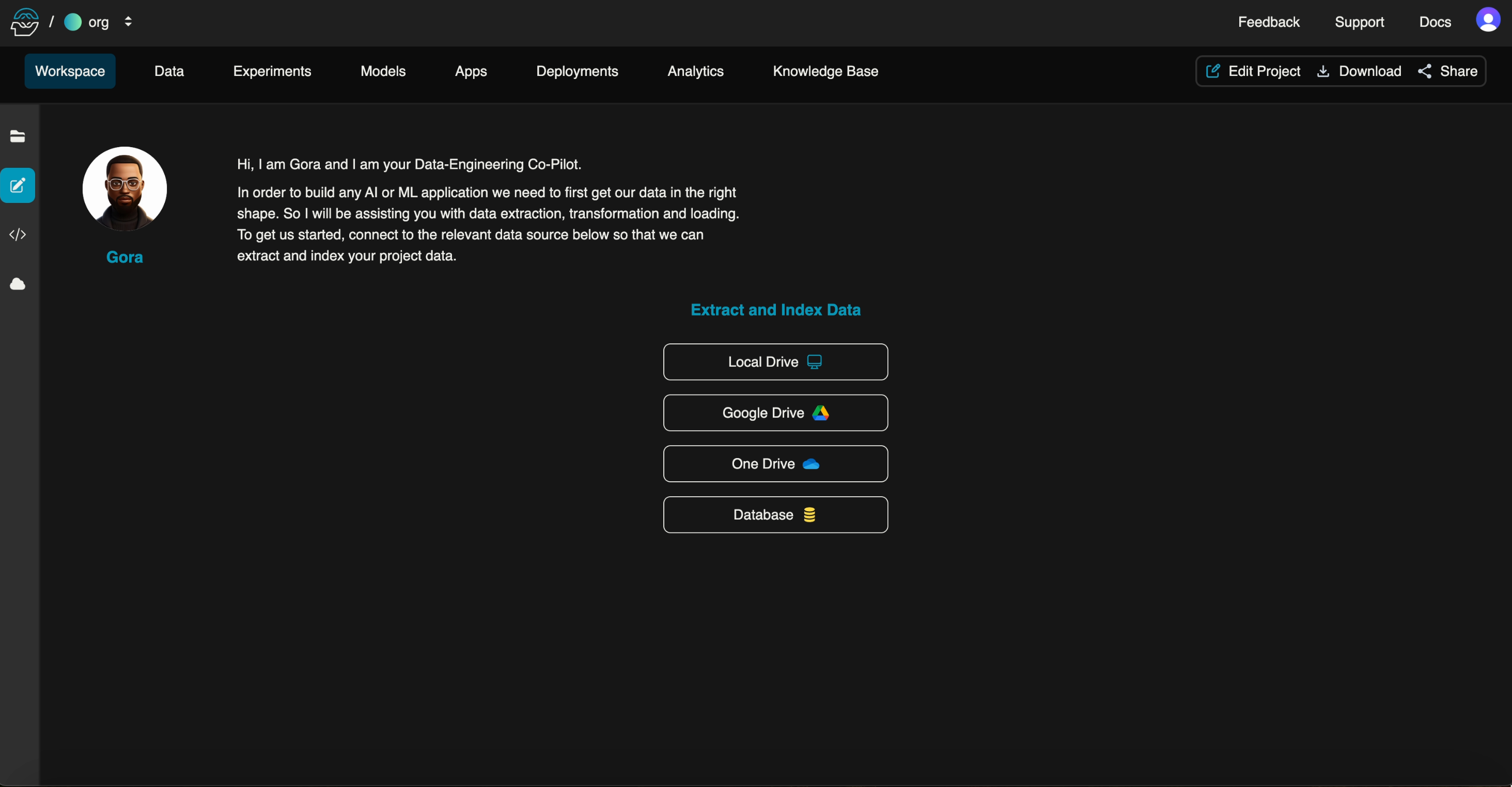Open the code brackets sidebar icon
1512x787 pixels.
coord(18,235)
